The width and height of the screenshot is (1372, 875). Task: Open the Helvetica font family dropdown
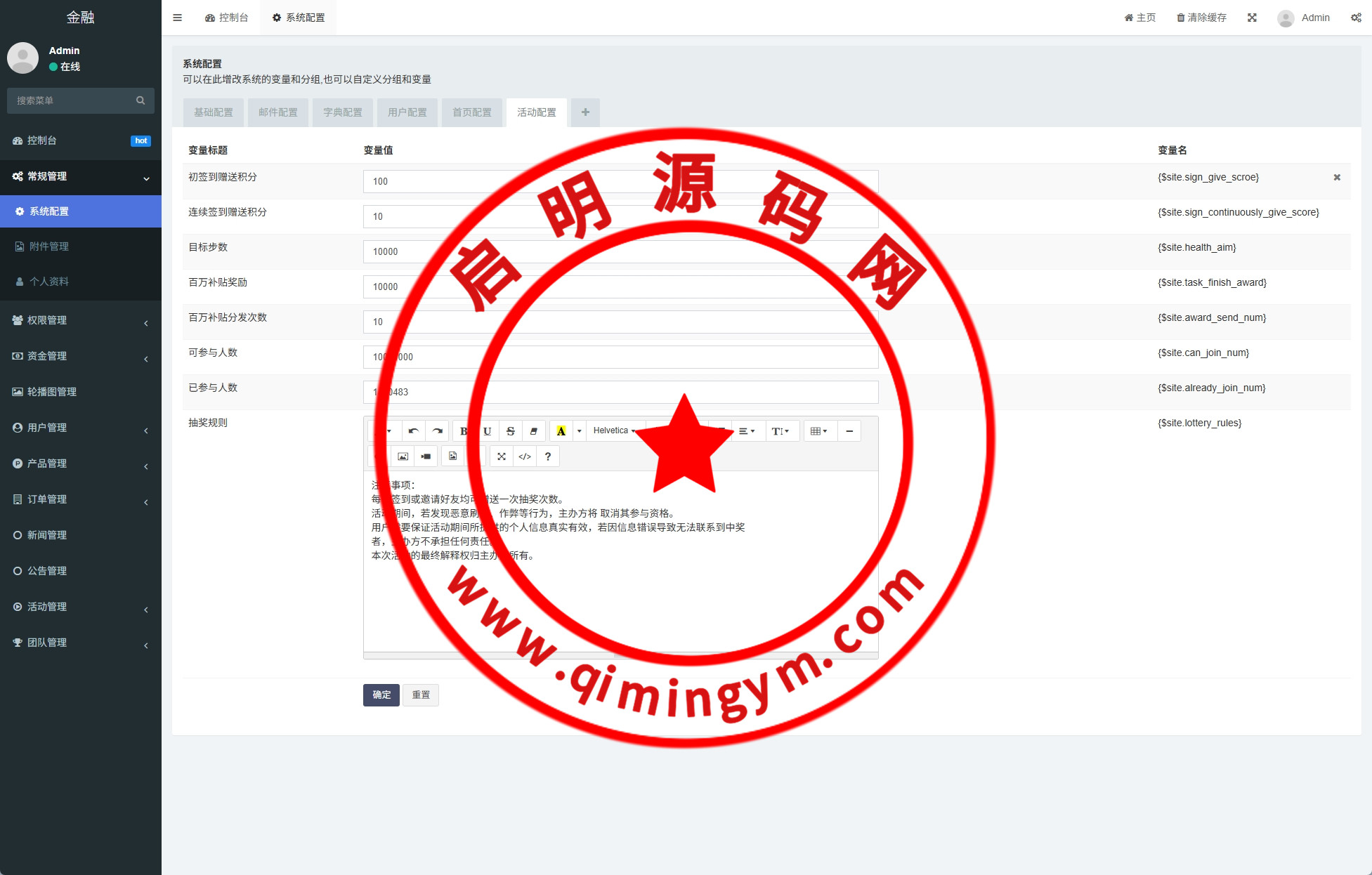click(615, 431)
